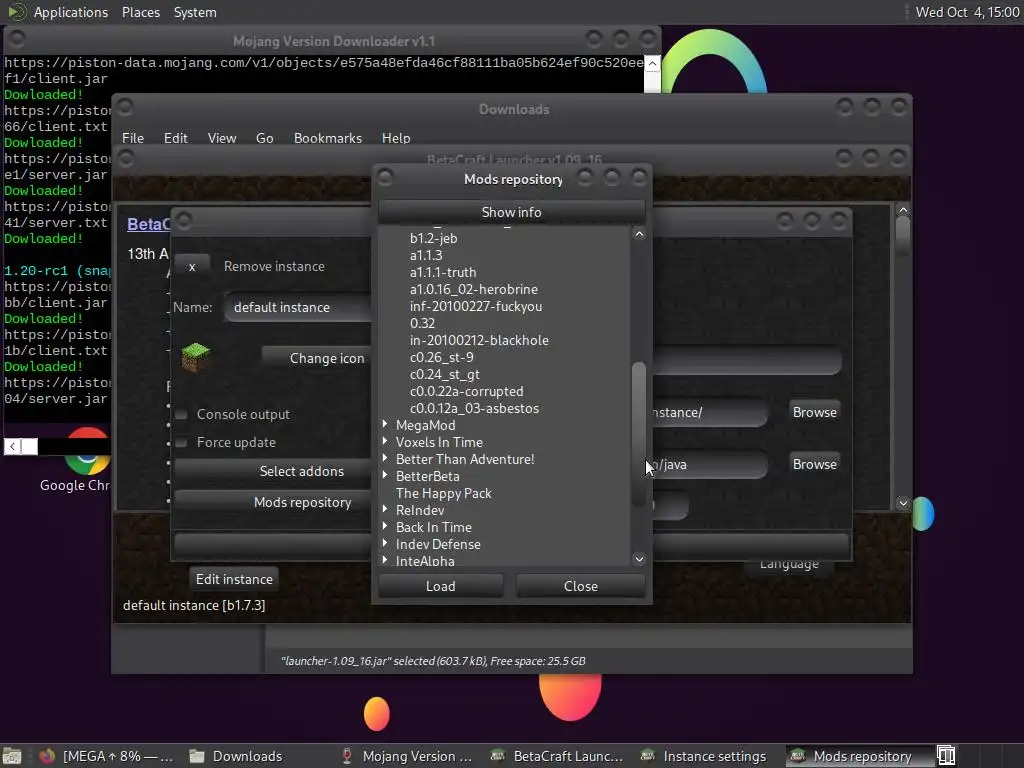Click the x Remove instance button
Viewport: 1024px width, 768px height.
point(192,266)
